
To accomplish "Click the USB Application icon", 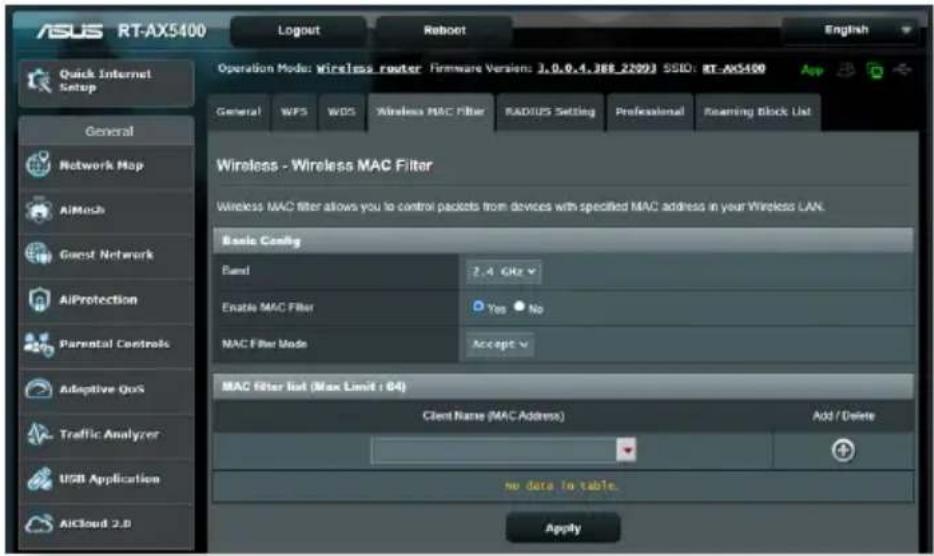I will point(39,479).
